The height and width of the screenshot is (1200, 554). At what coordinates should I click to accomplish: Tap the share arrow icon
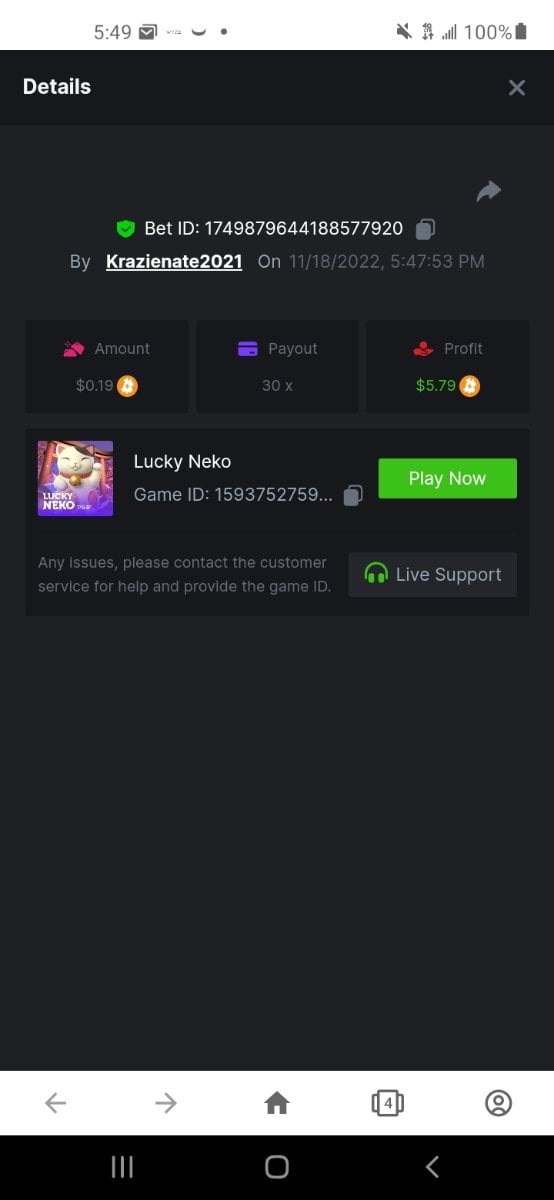(x=488, y=191)
